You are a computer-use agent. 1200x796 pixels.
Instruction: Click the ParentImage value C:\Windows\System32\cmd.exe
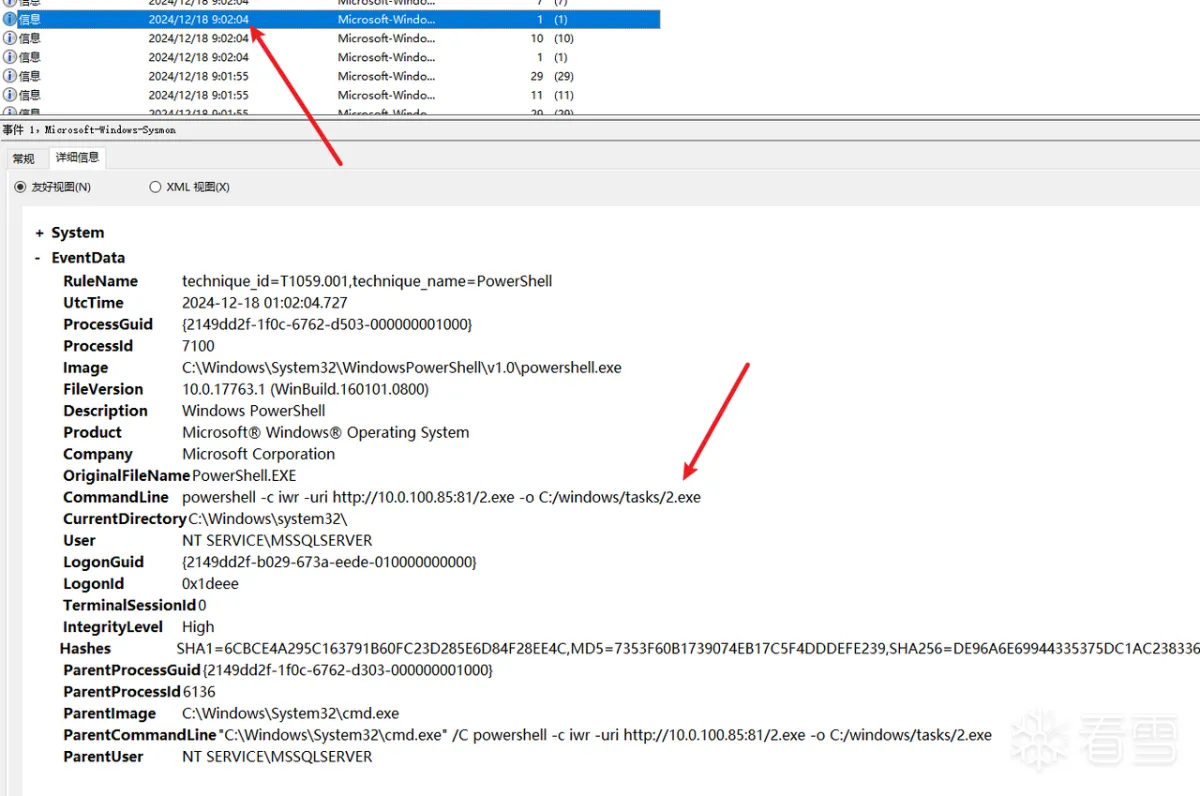click(x=290, y=714)
